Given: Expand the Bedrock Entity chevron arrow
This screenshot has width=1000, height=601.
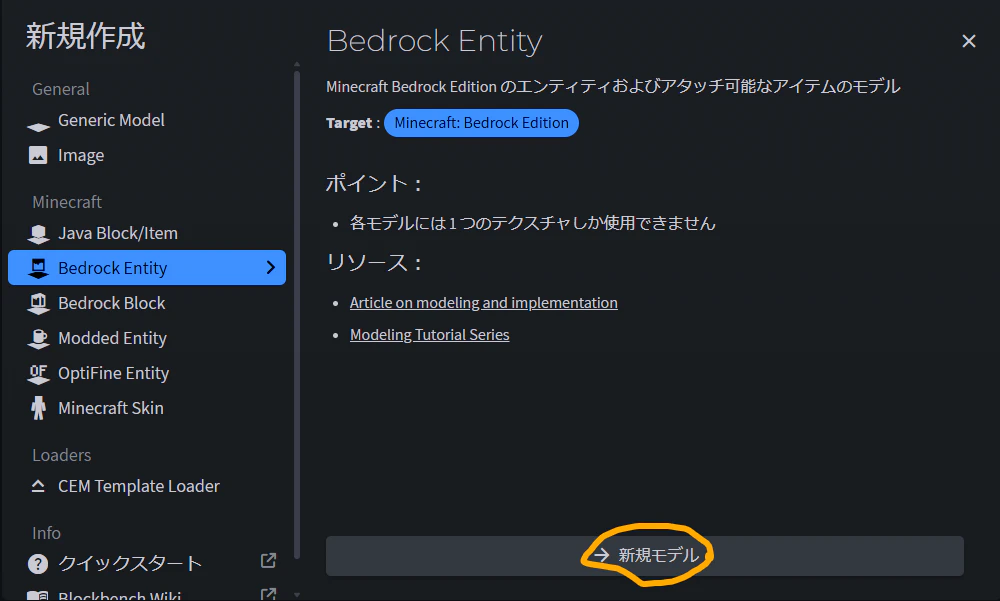Looking at the screenshot, I should pos(270,267).
